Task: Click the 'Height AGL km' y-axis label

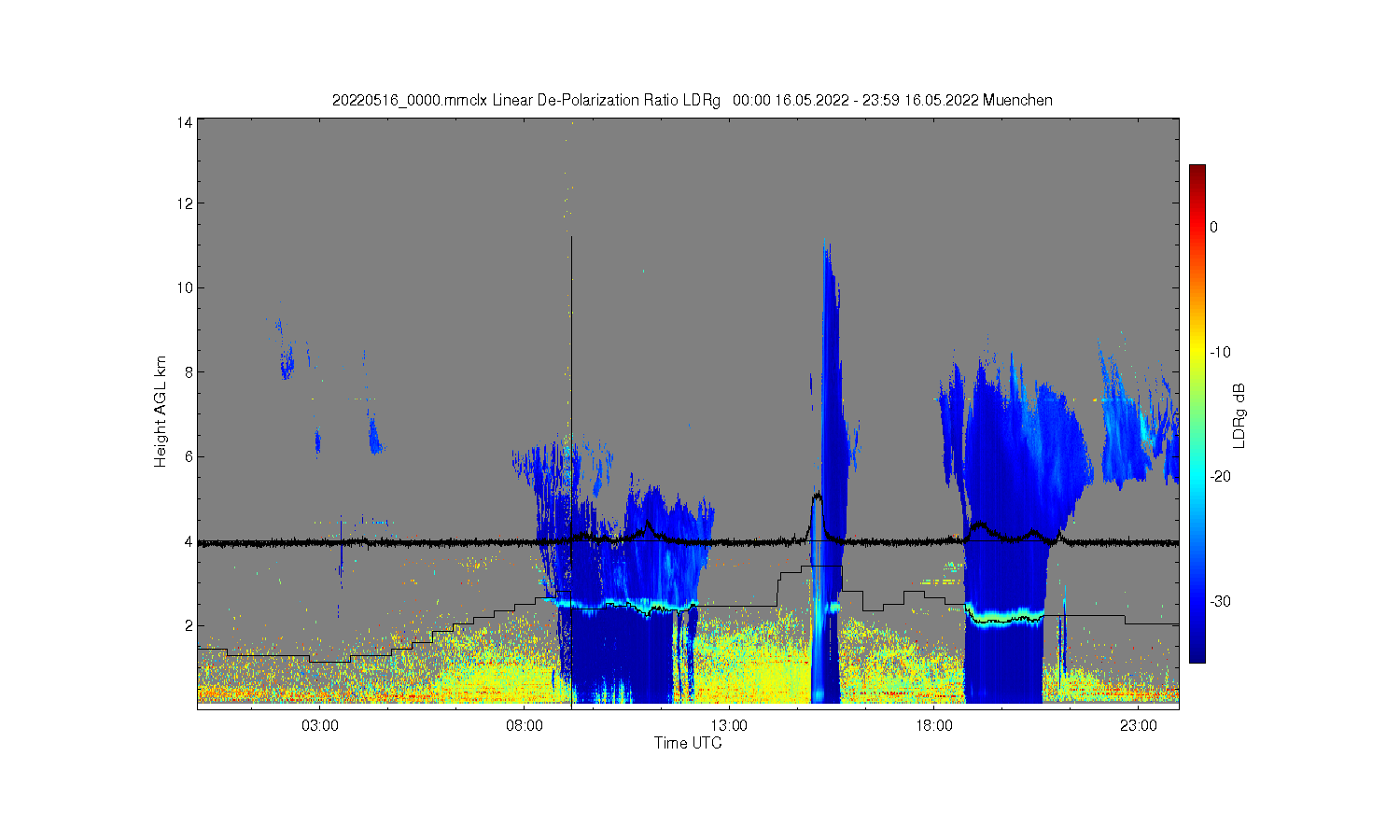Action: click(x=161, y=412)
